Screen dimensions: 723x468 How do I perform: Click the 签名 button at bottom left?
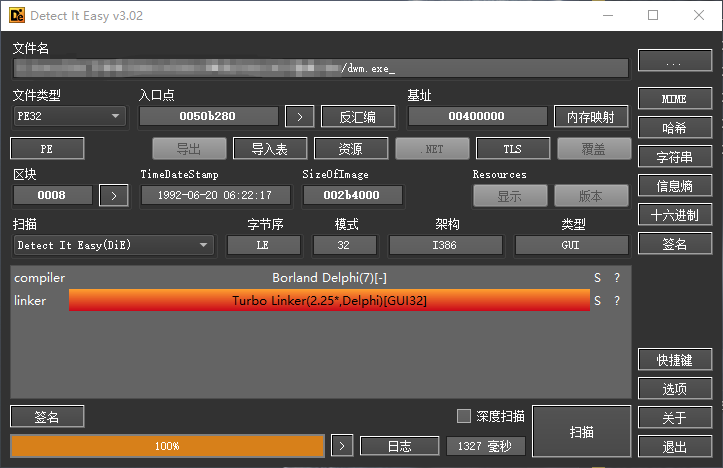tap(47, 416)
